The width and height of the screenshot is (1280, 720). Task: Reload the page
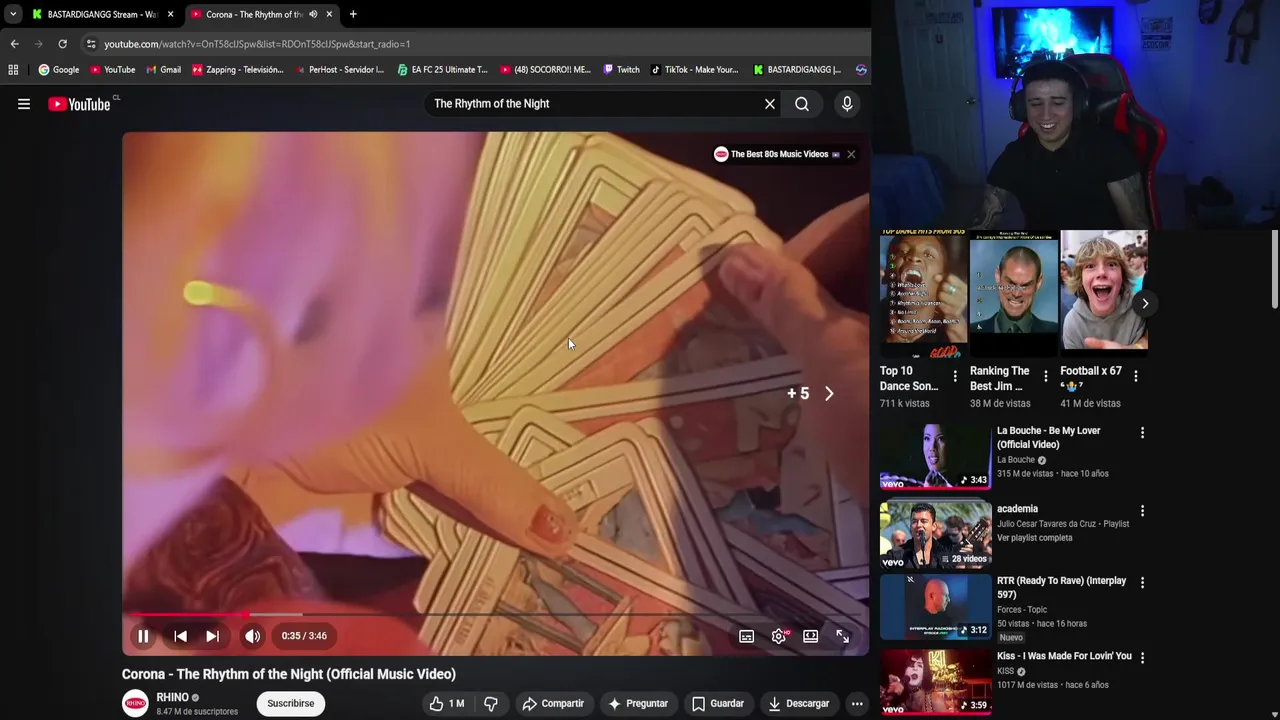(x=62, y=44)
